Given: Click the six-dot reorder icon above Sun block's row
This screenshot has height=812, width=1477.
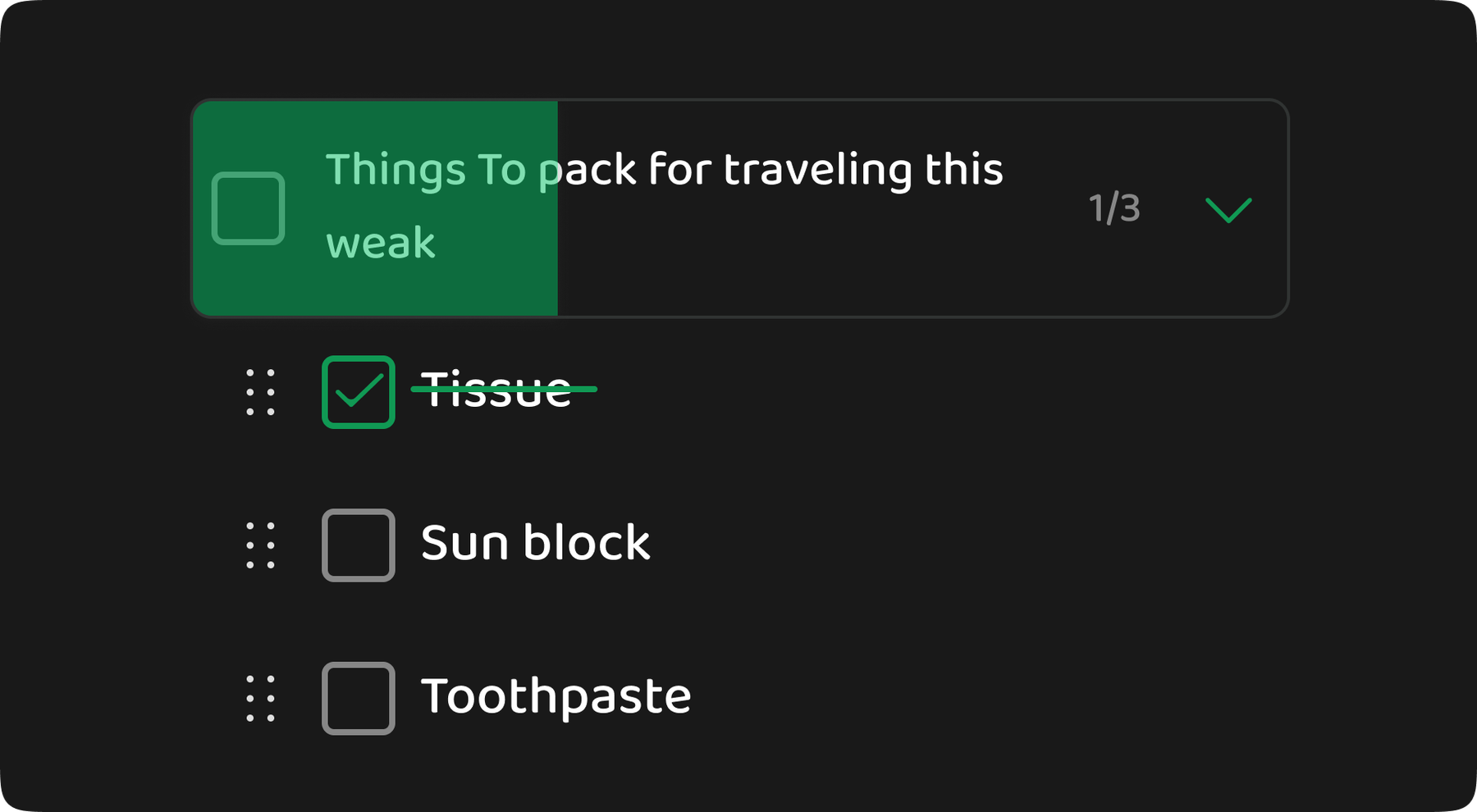Looking at the screenshot, I should (x=258, y=544).
